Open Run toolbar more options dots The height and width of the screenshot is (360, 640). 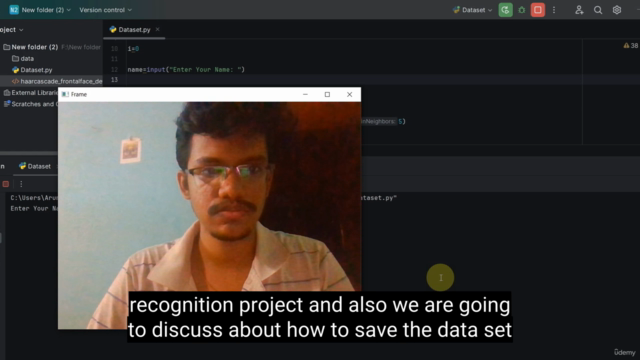(21, 184)
